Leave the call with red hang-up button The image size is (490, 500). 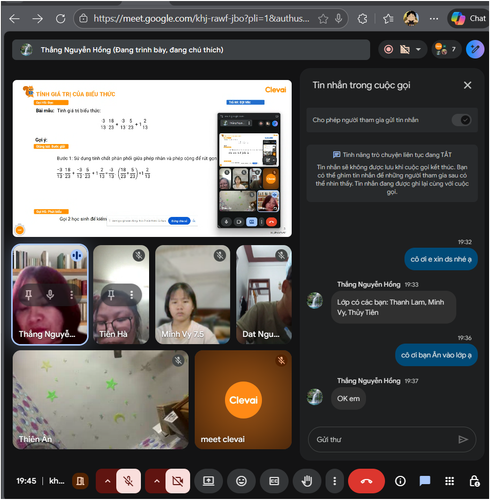click(x=366, y=481)
